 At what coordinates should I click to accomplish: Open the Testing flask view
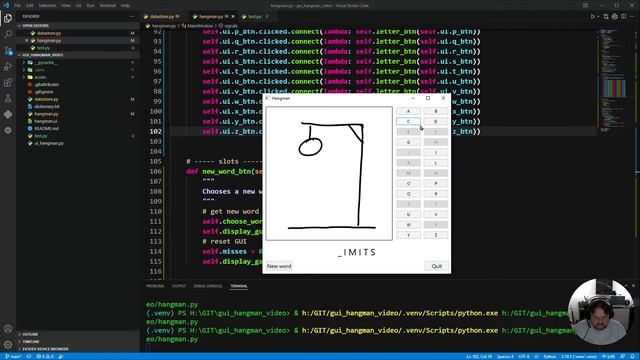(8, 98)
